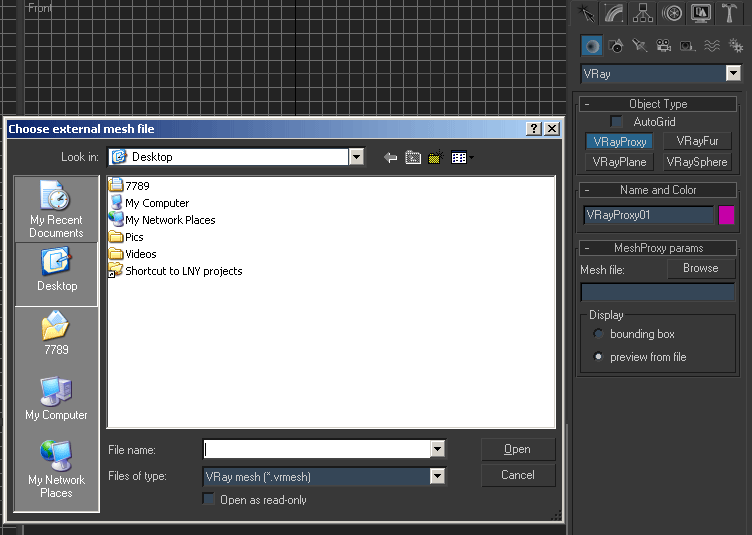Image resolution: width=752 pixels, height=535 pixels.
Task: Open the Look in Desktop dropdown
Action: click(x=356, y=157)
